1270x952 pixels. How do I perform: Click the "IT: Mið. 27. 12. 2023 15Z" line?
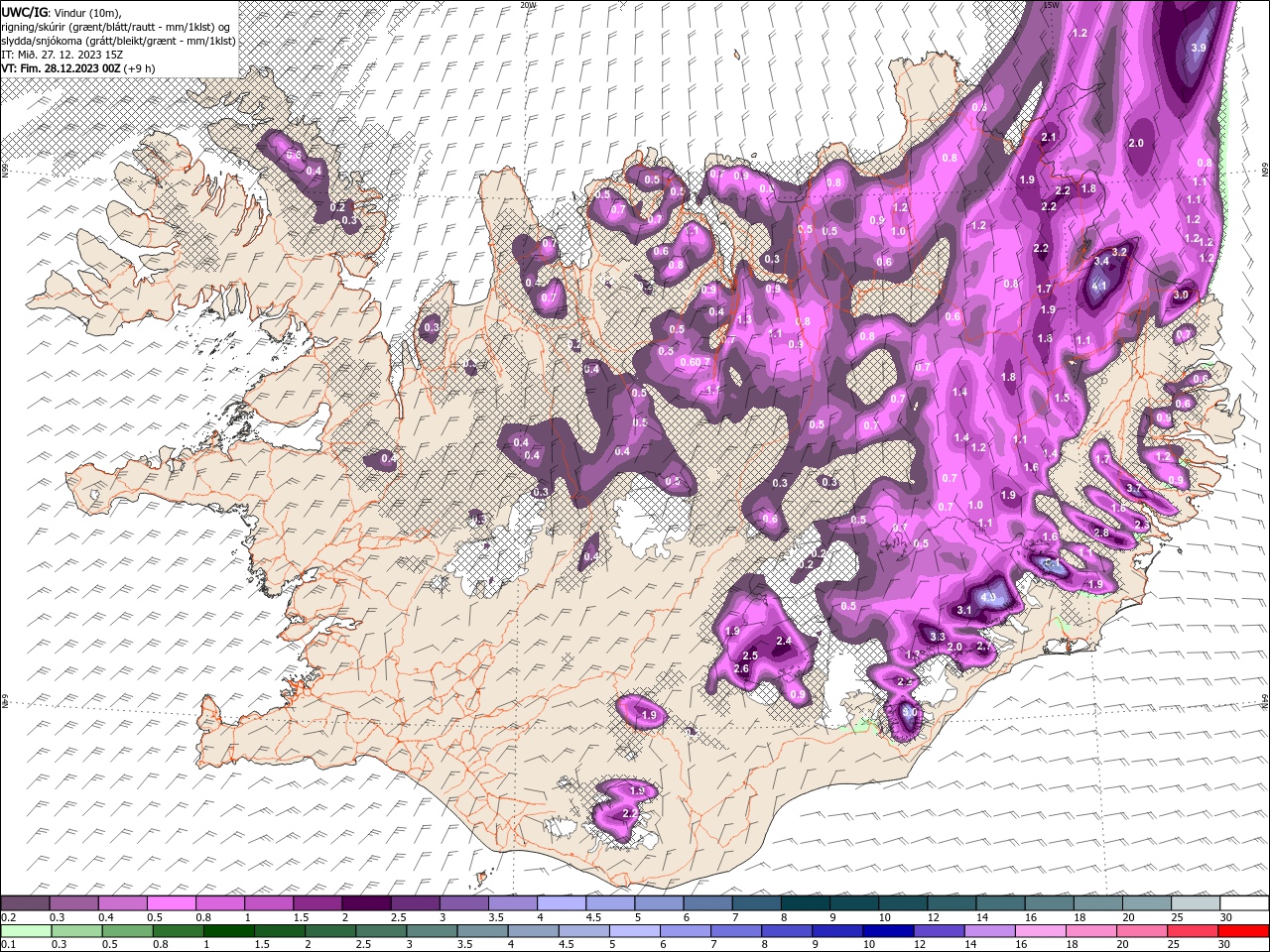(x=62, y=55)
